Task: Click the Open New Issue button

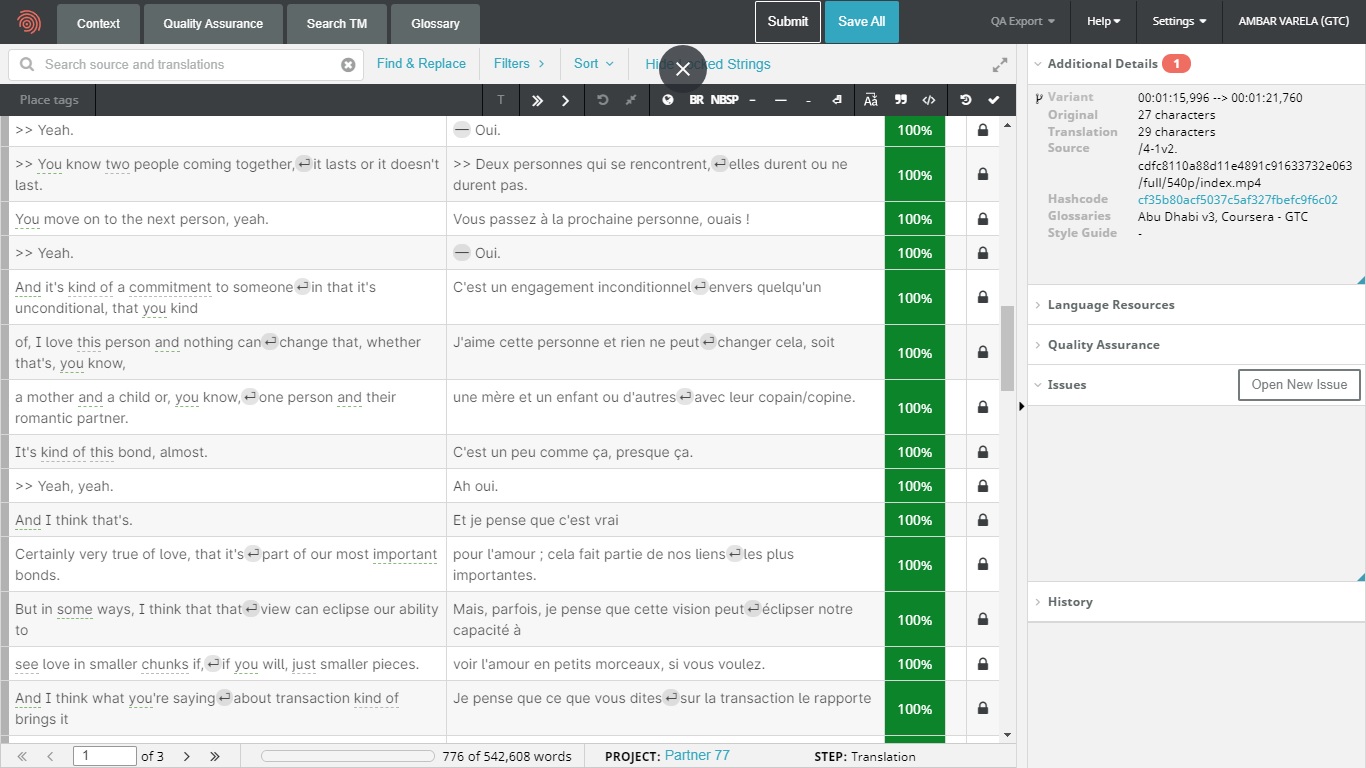Action: [1298, 385]
